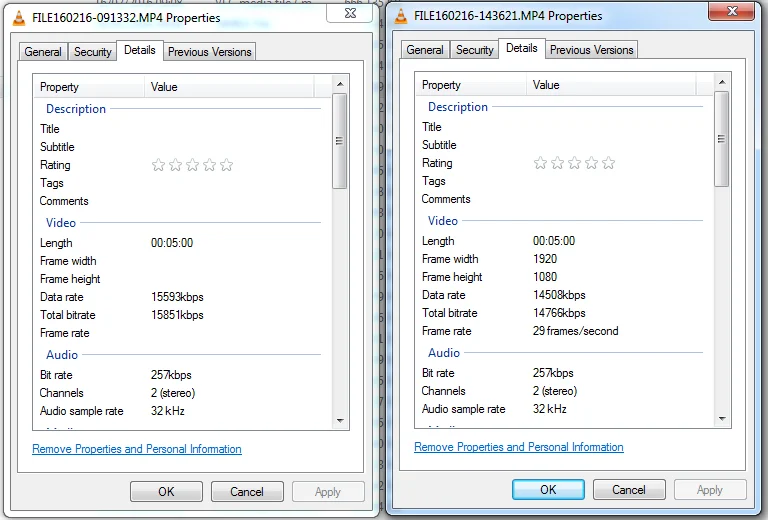Screen dimensions: 768x520
Task: Open Previous Versions tab in 143621 window
Action: coord(592,50)
